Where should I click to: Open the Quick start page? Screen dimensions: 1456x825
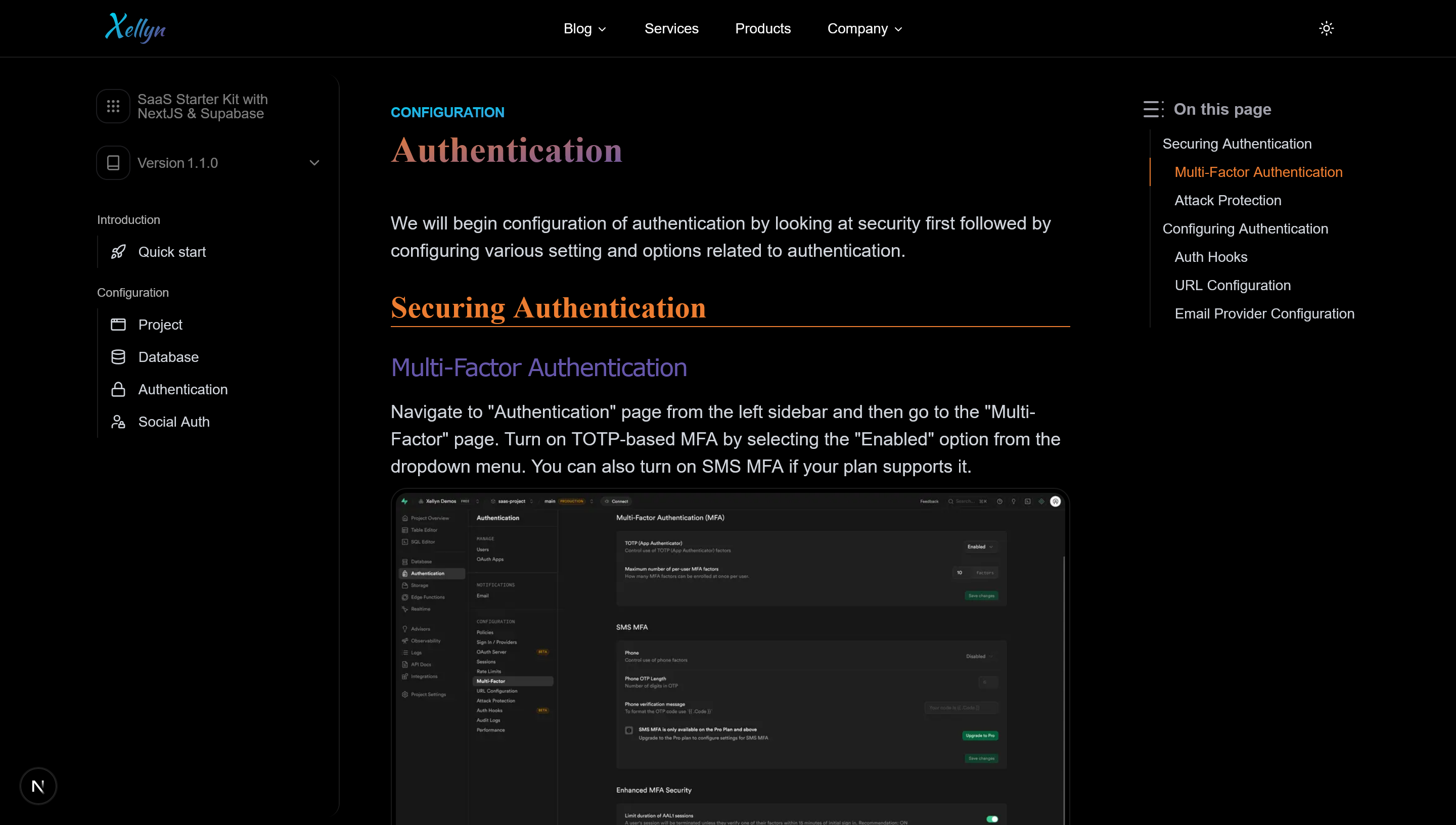click(x=172, y=252)
